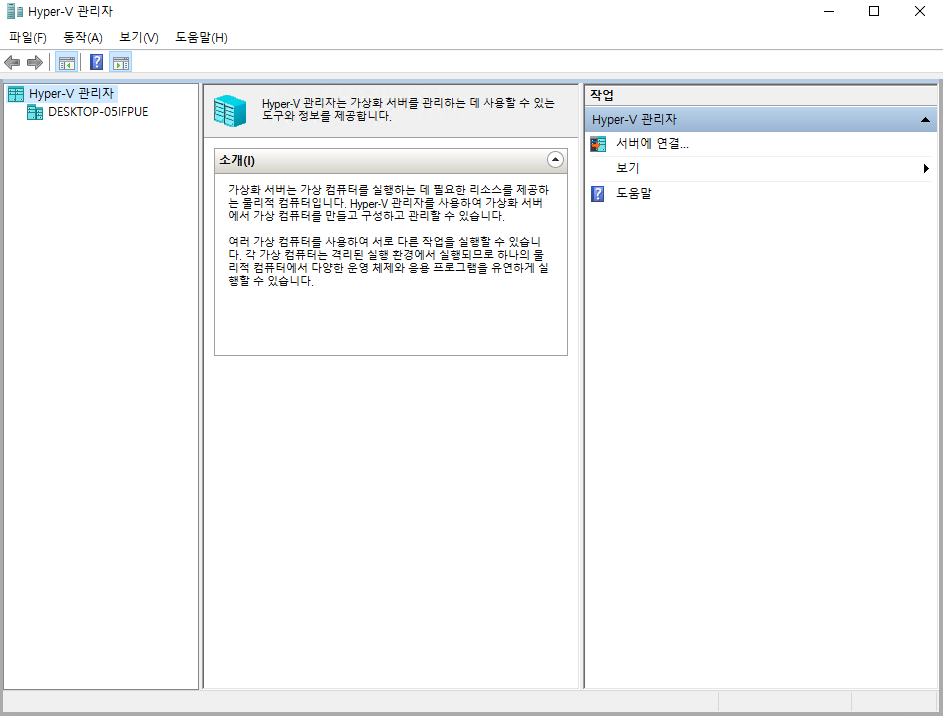
Task: Click the Hyper-V 관리자 icon in the tree
Action: tap(16, 94)
